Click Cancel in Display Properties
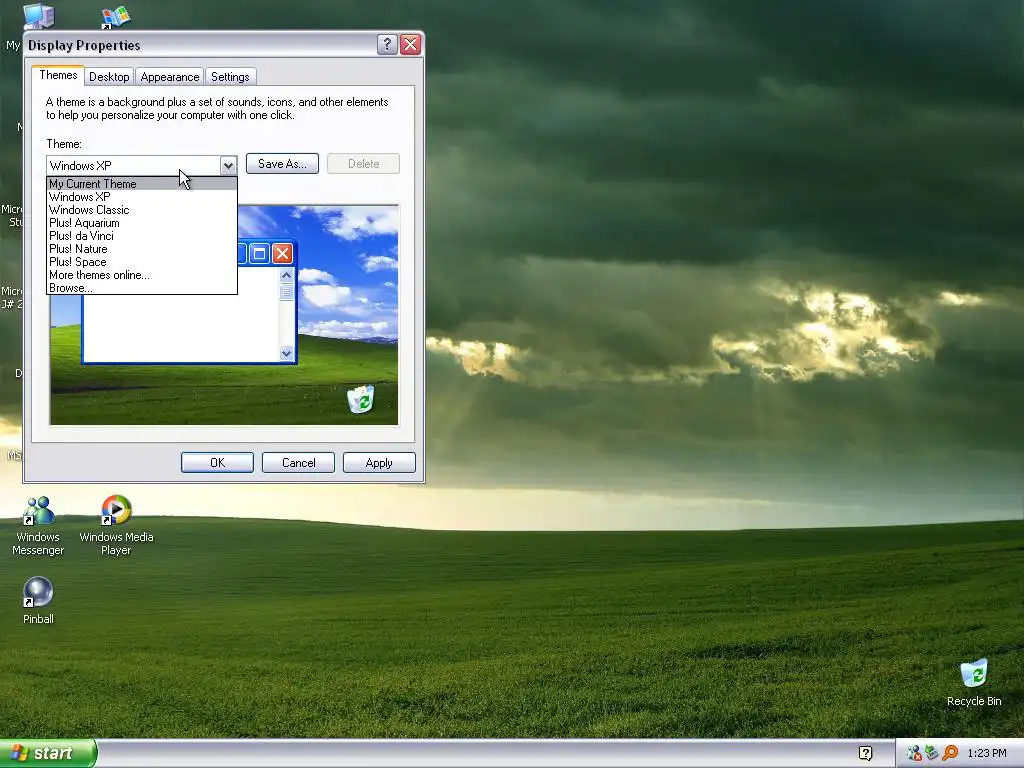The width and height of the screenshot is (1024, 768). click(298, 462)
